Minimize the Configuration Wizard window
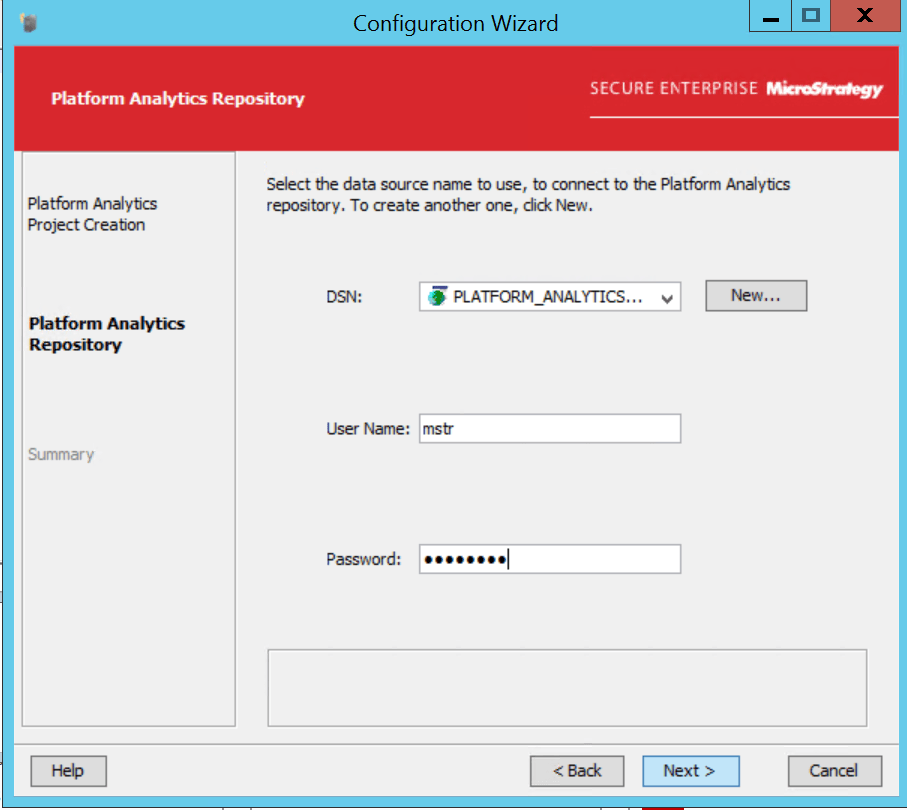 (770, 16)
